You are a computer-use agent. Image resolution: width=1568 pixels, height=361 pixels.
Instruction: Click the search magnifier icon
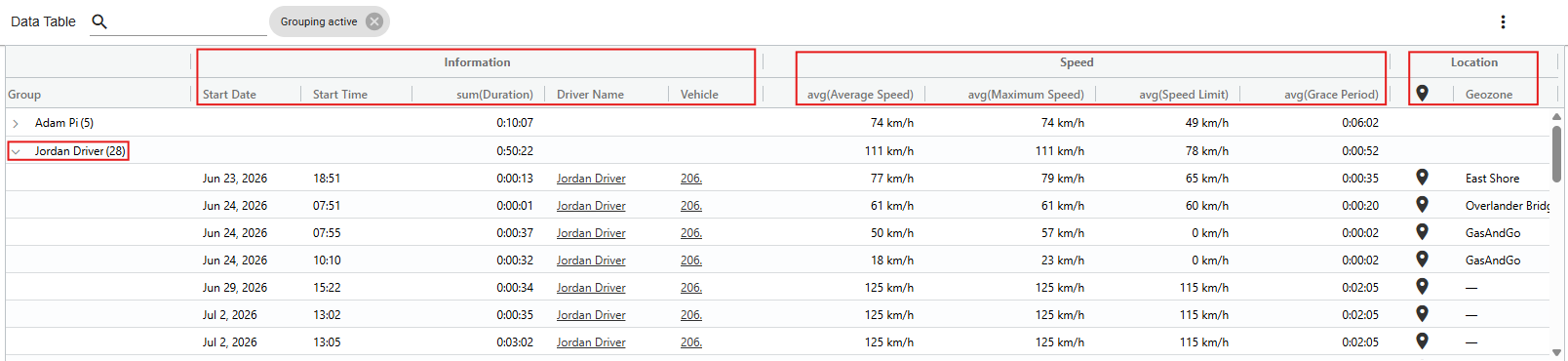click(x=99, y=21)
